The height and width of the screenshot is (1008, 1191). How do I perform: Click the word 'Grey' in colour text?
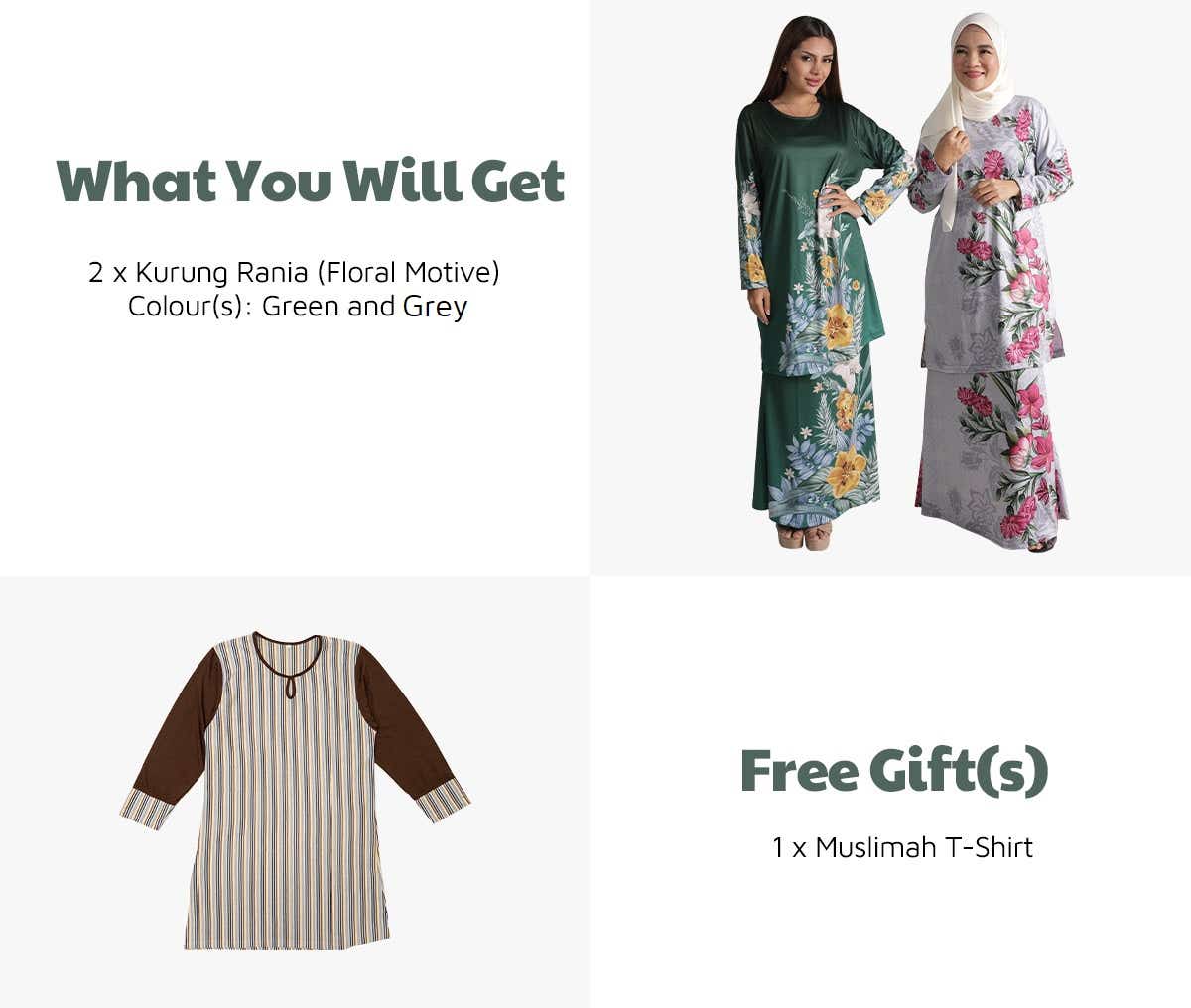(435, 308)
